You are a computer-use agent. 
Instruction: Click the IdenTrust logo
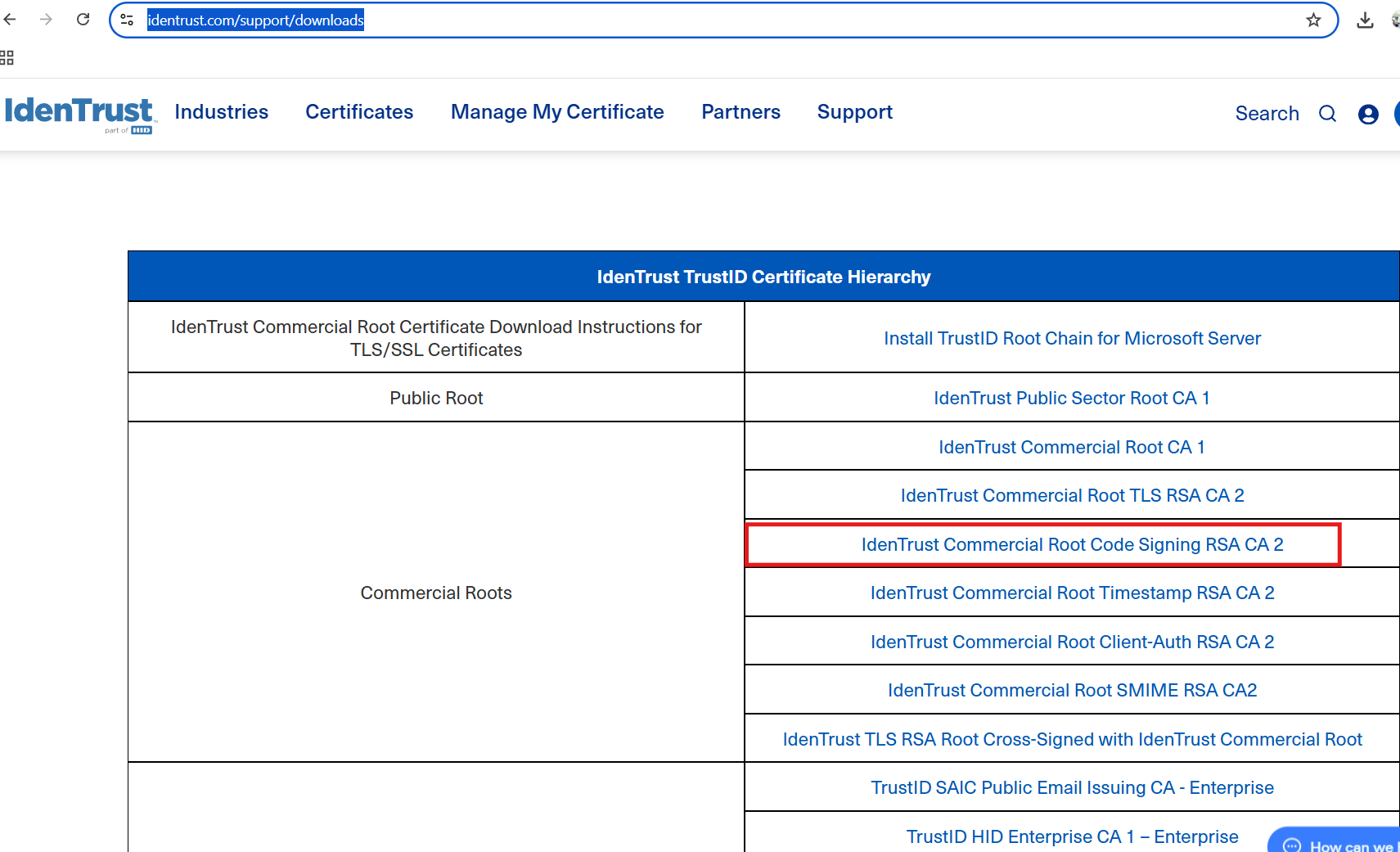pos(79,114)
